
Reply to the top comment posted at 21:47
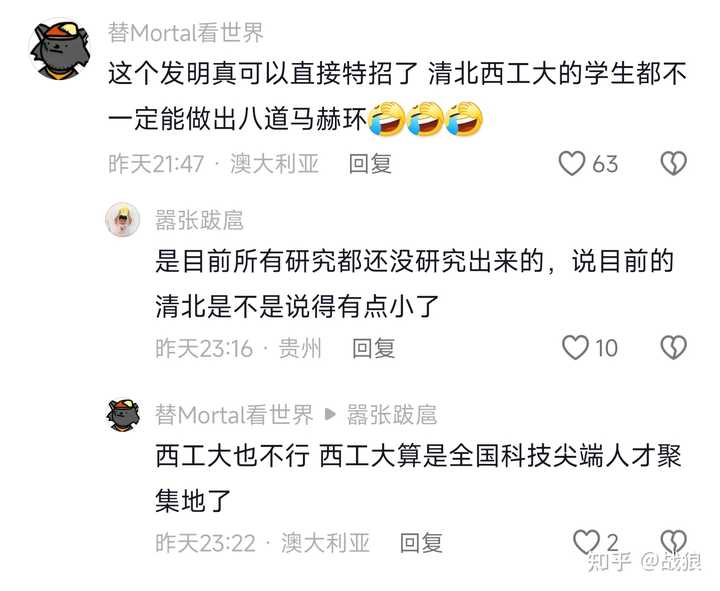click(370, 164)
